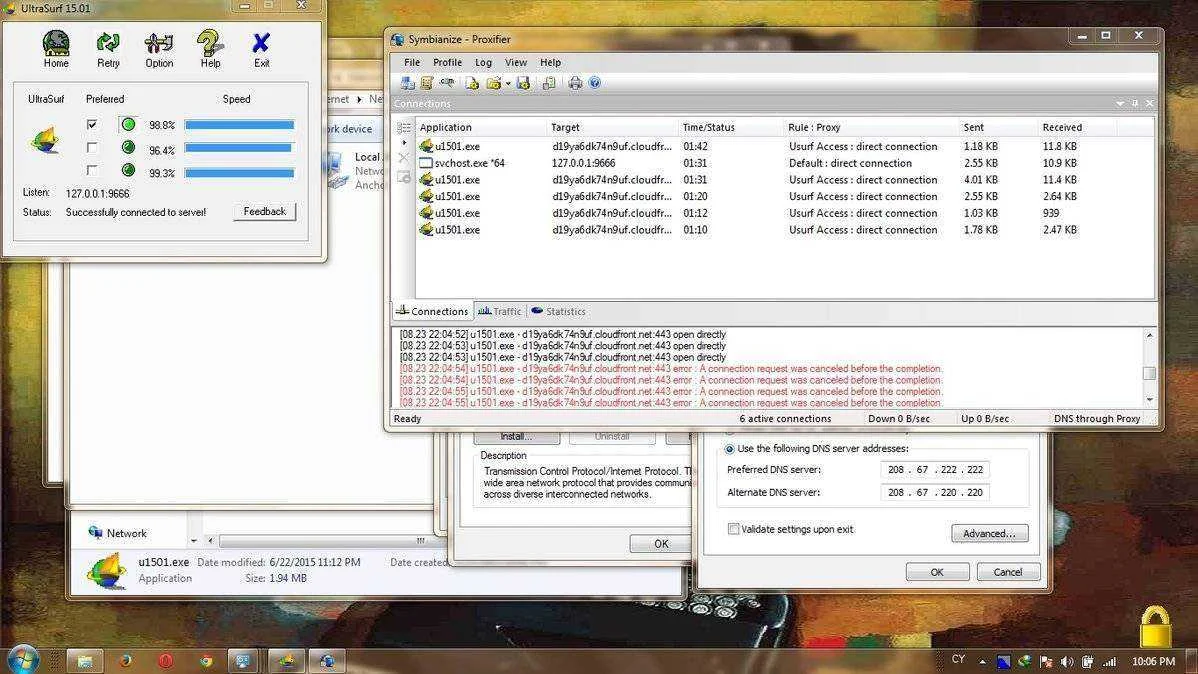Screen dimensions: 1198x674
Task: Click Connections panel options dropdown arrow
Action: click(1120, 103)
